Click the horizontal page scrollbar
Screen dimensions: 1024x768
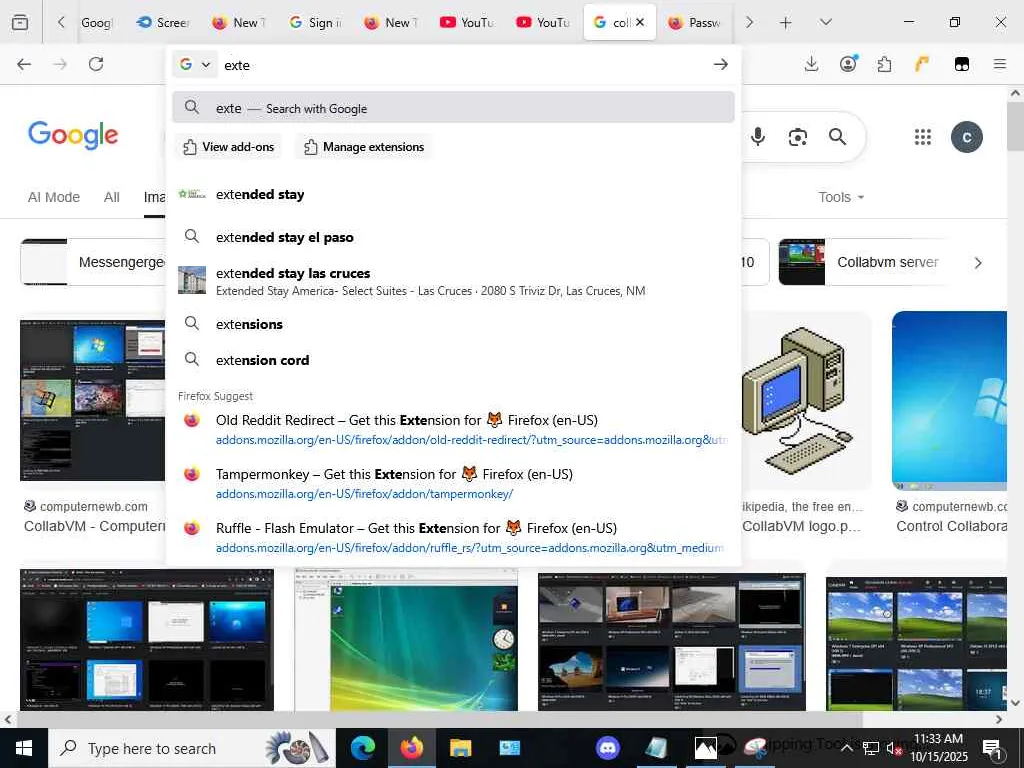click(438, 720)
